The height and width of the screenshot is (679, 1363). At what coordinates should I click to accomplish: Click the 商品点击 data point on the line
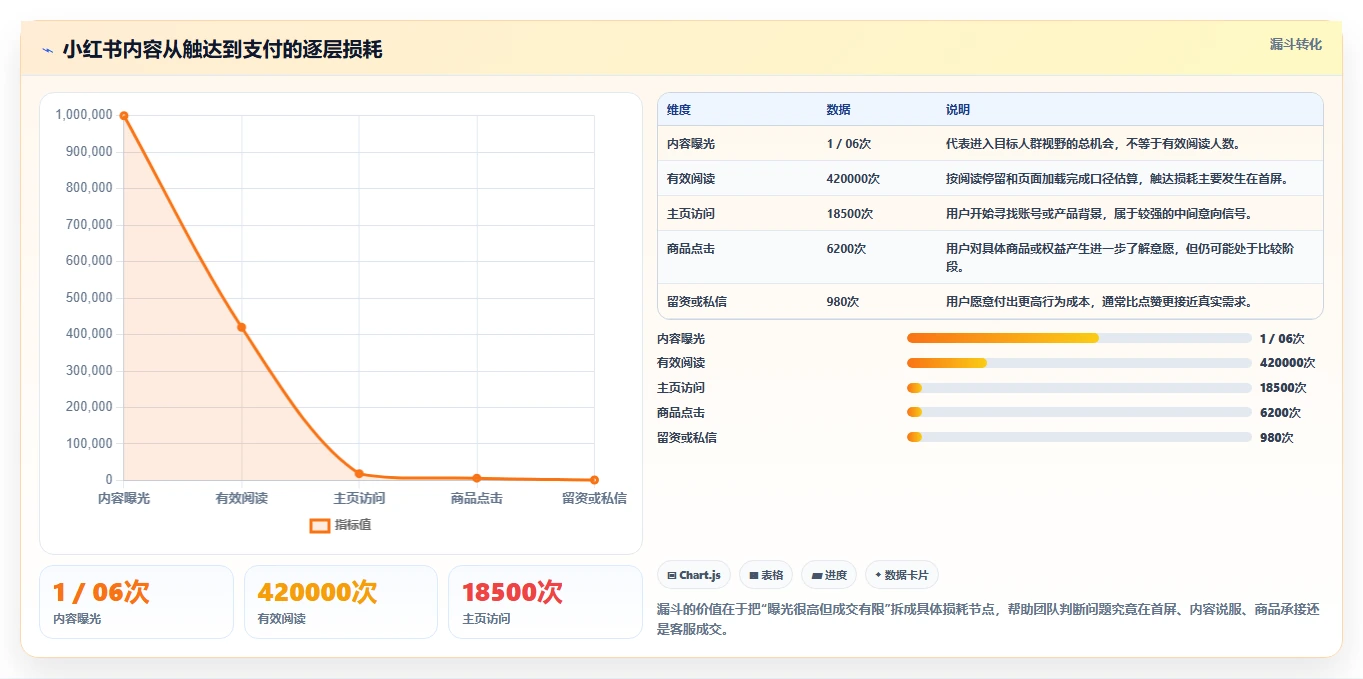click(x=477, y=478)
